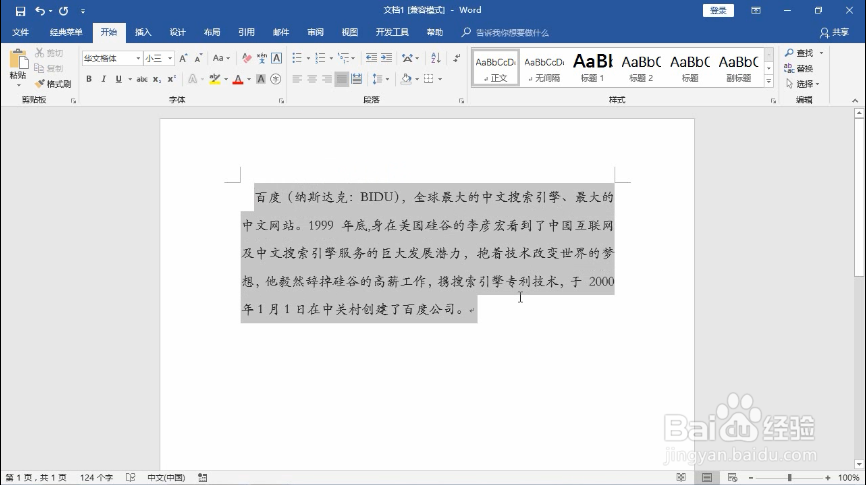Open the font name dropdown (华文楷体)
This screenshot has width=866, height=485.
tap(138, 58)
